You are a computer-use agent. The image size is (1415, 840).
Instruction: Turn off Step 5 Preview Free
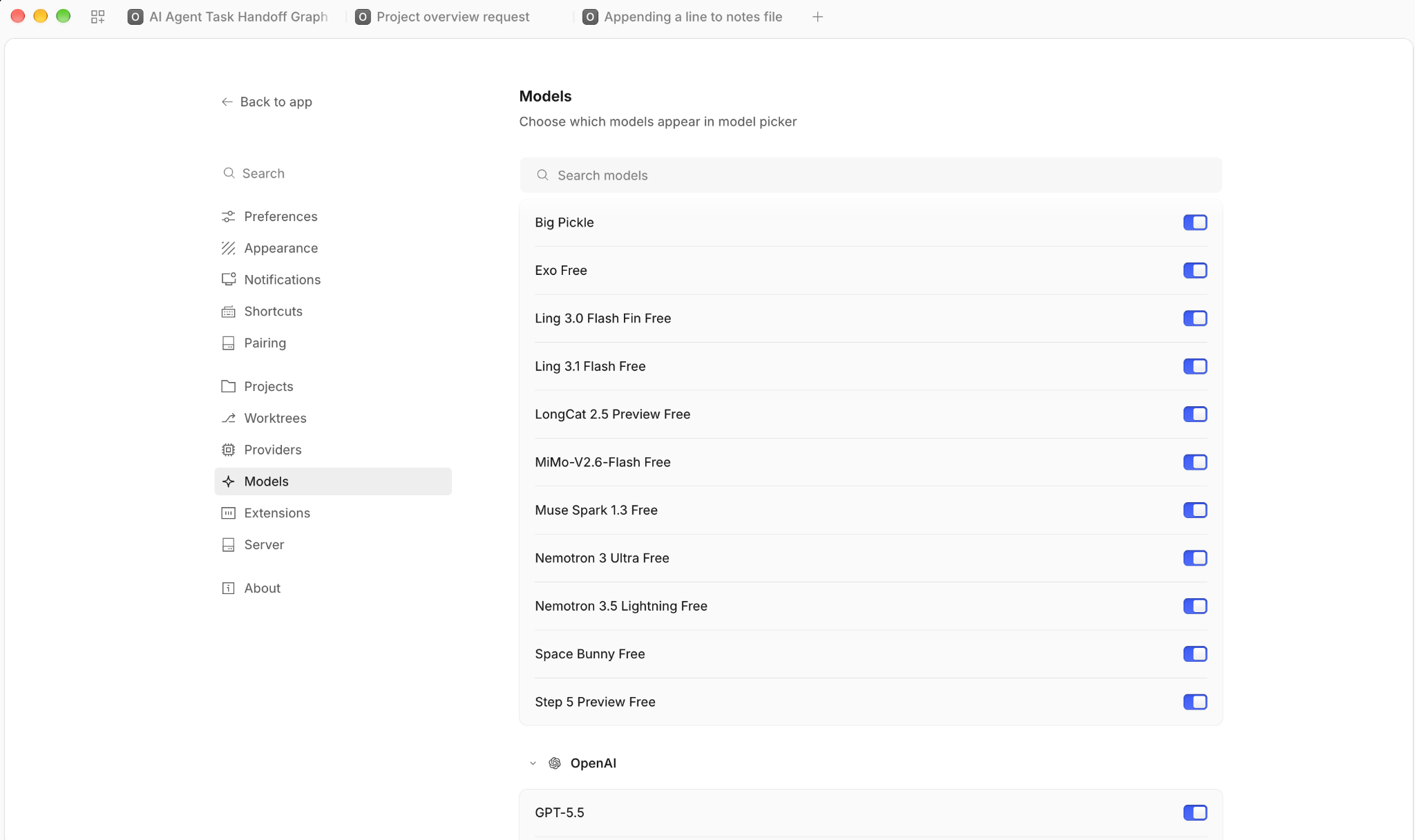click(1195, 702)
